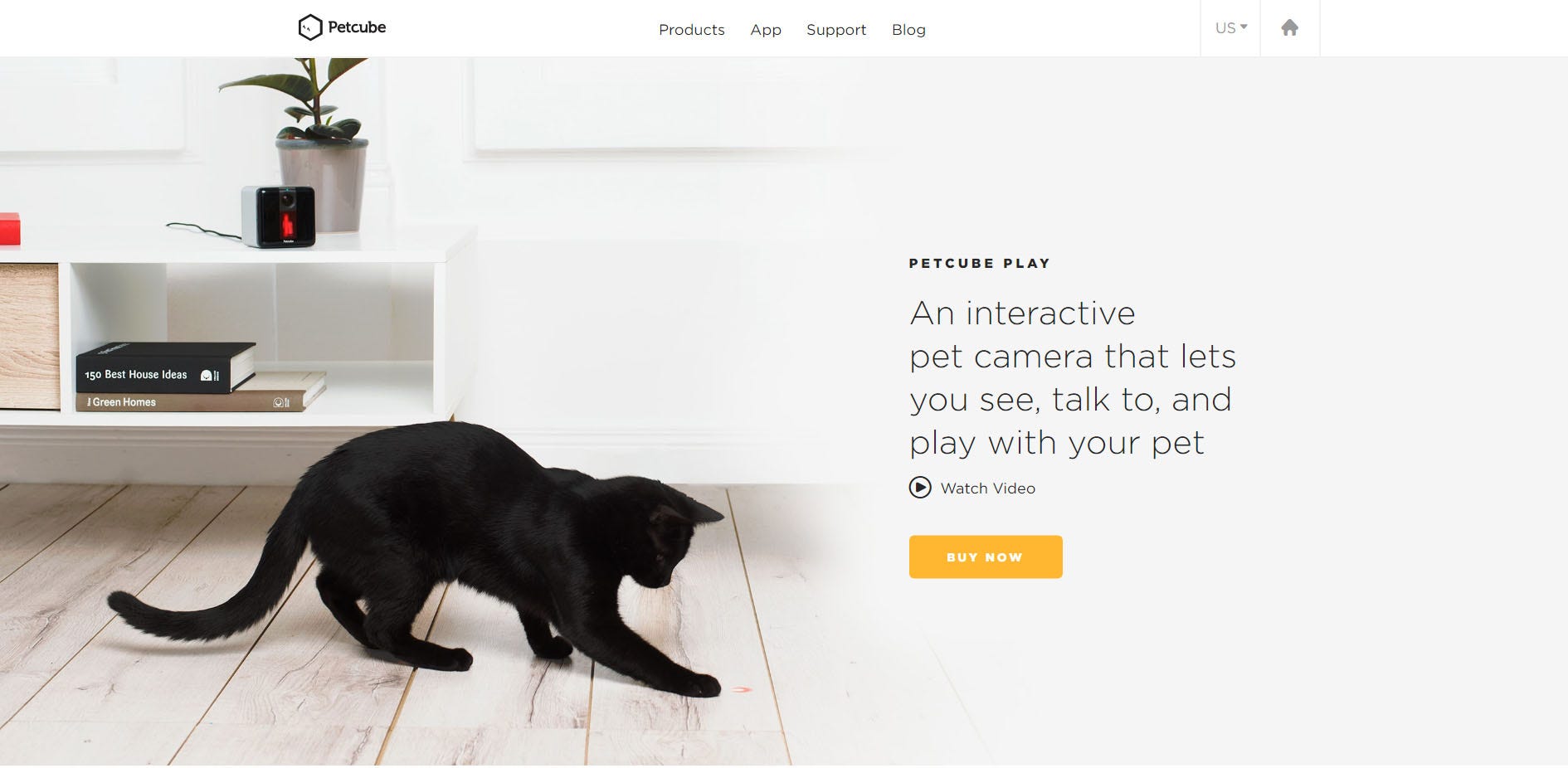1568x768 pixels.
Task: Click the Petcube Play heading
Action: click(980, 263)
